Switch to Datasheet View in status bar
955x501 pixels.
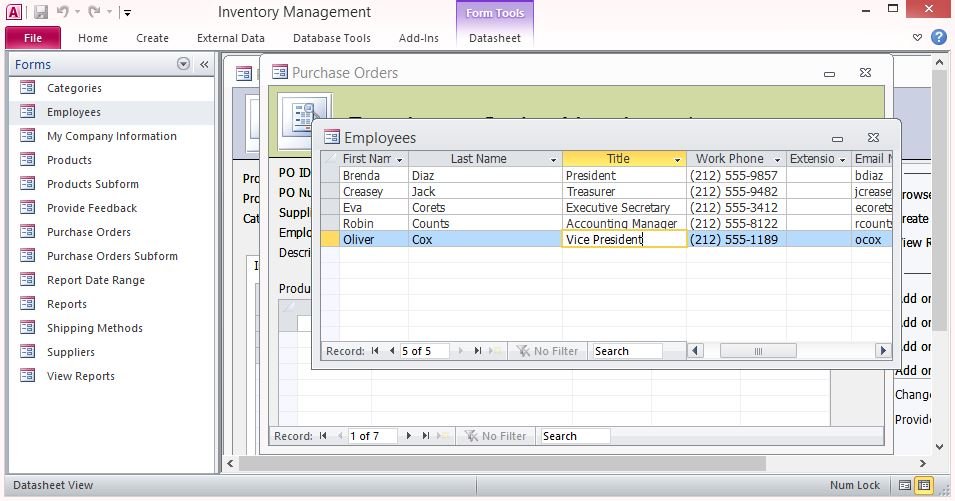[x=924, y=485]
